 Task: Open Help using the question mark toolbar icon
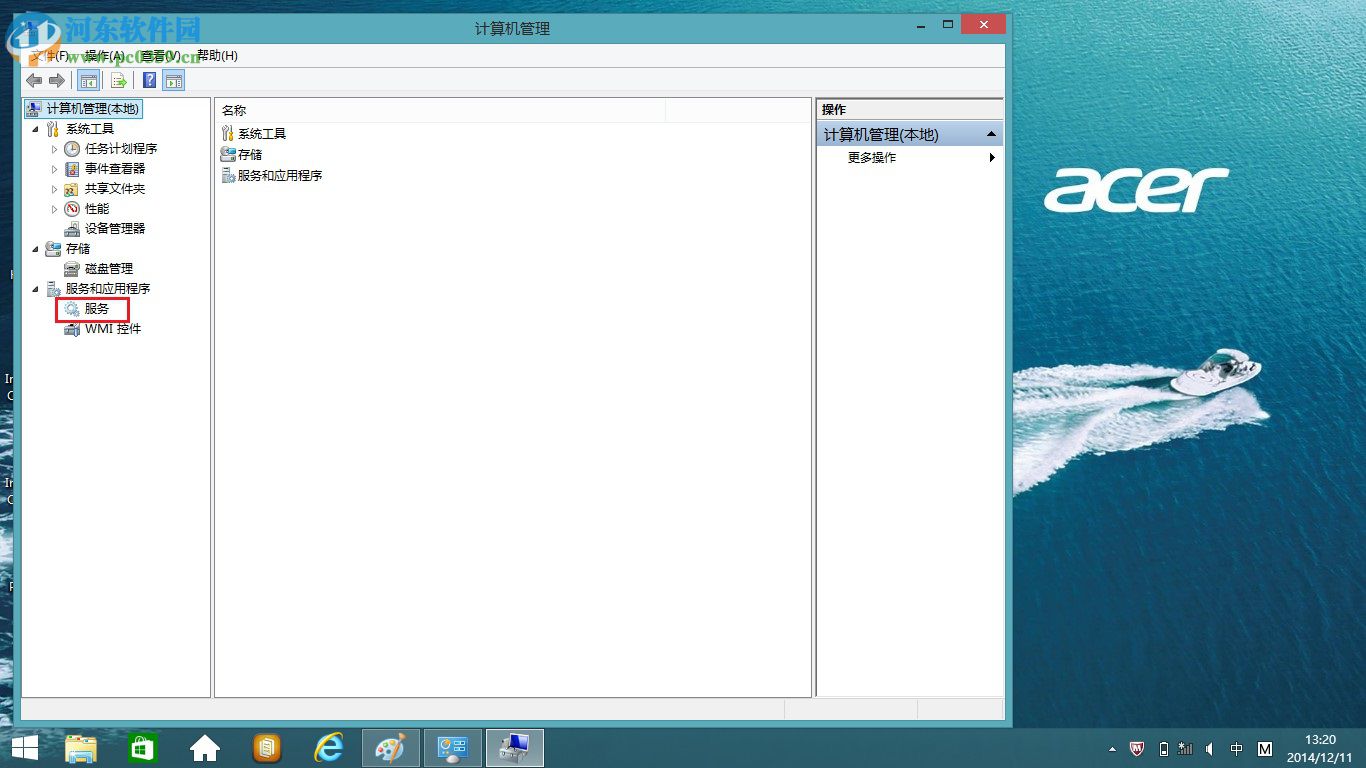click(x=149, y=80)
